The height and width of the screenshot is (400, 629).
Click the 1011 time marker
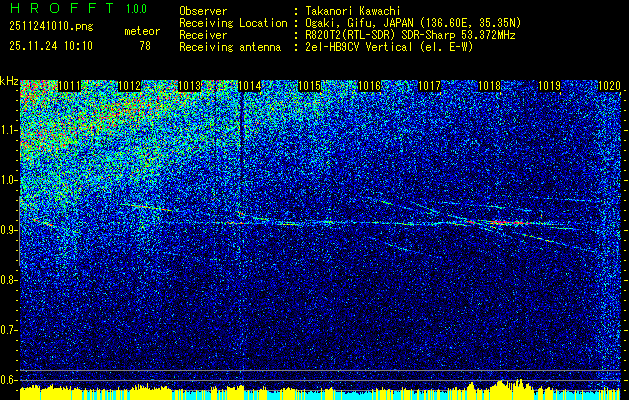[x=69, y=86]
